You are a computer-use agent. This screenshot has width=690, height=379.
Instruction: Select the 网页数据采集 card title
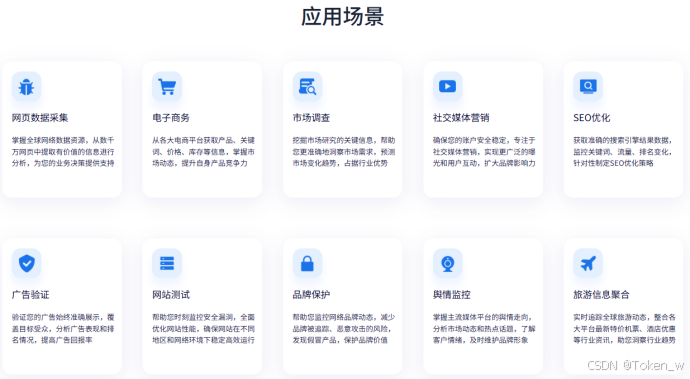pos(40,118)
